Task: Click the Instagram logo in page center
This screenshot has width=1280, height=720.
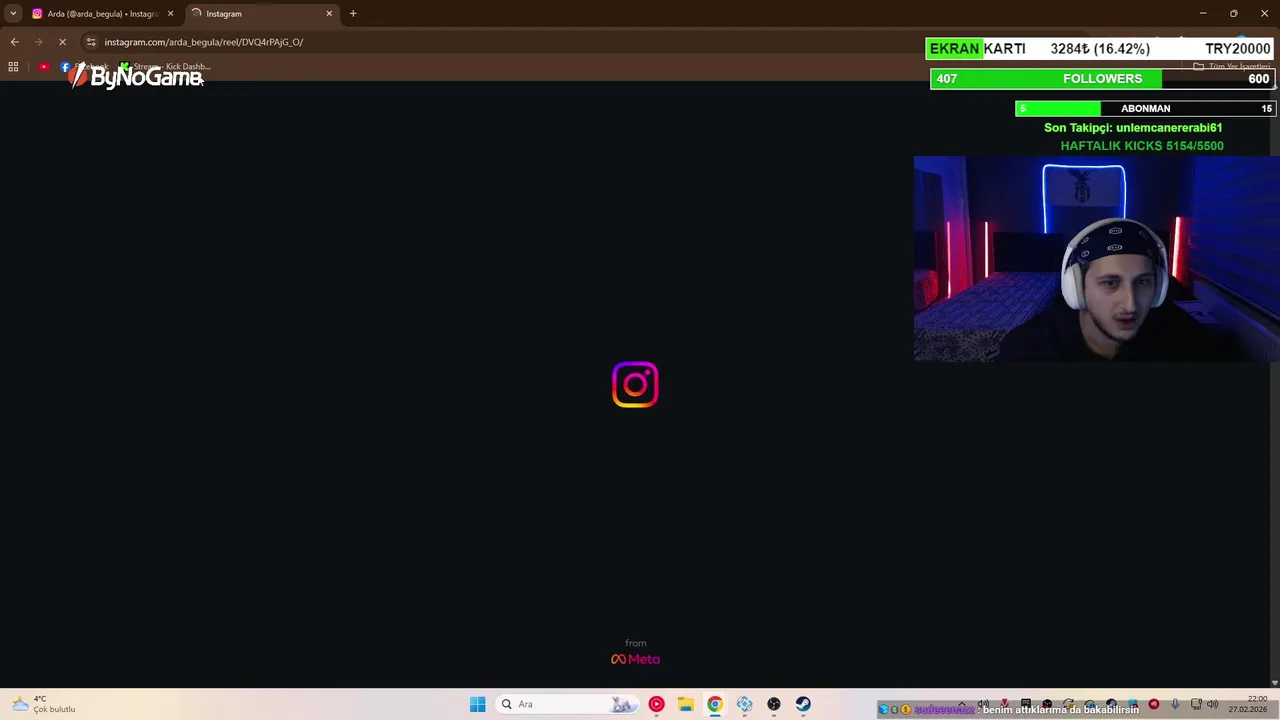Action: 635,385
